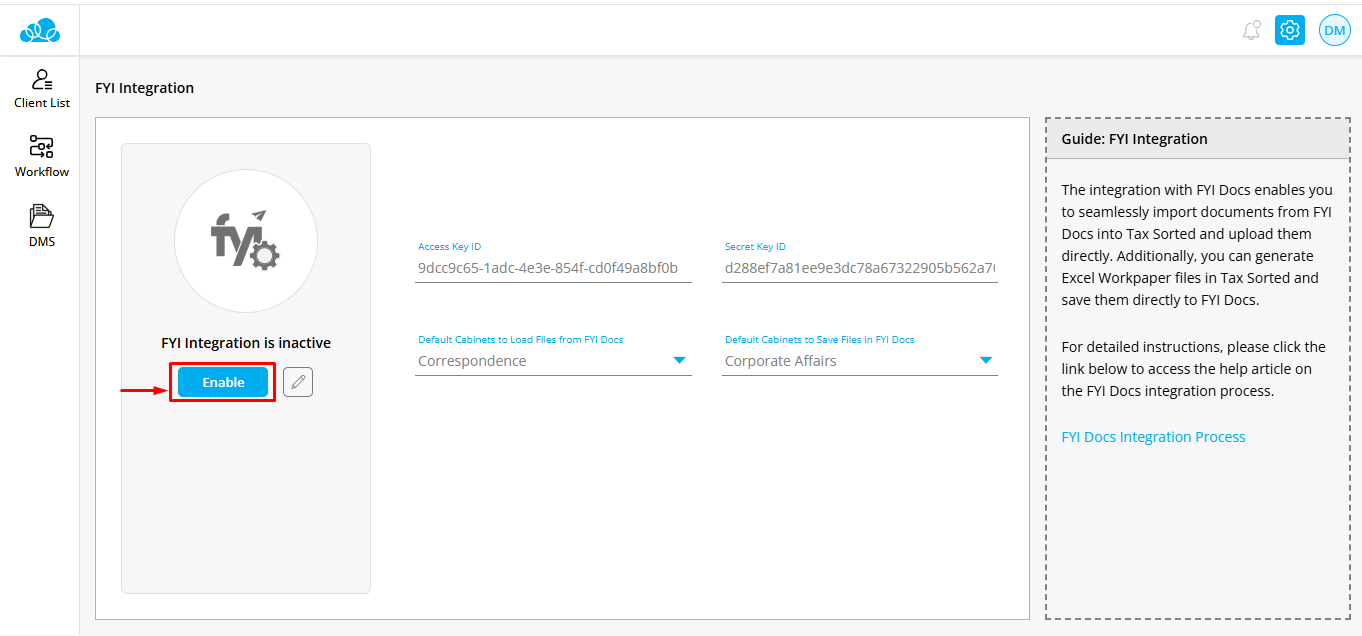Viewport: 1362px width, 636px height.
Task: Click the 'FYI Integration is inactive' status text
Action: [x=246, y=343]
